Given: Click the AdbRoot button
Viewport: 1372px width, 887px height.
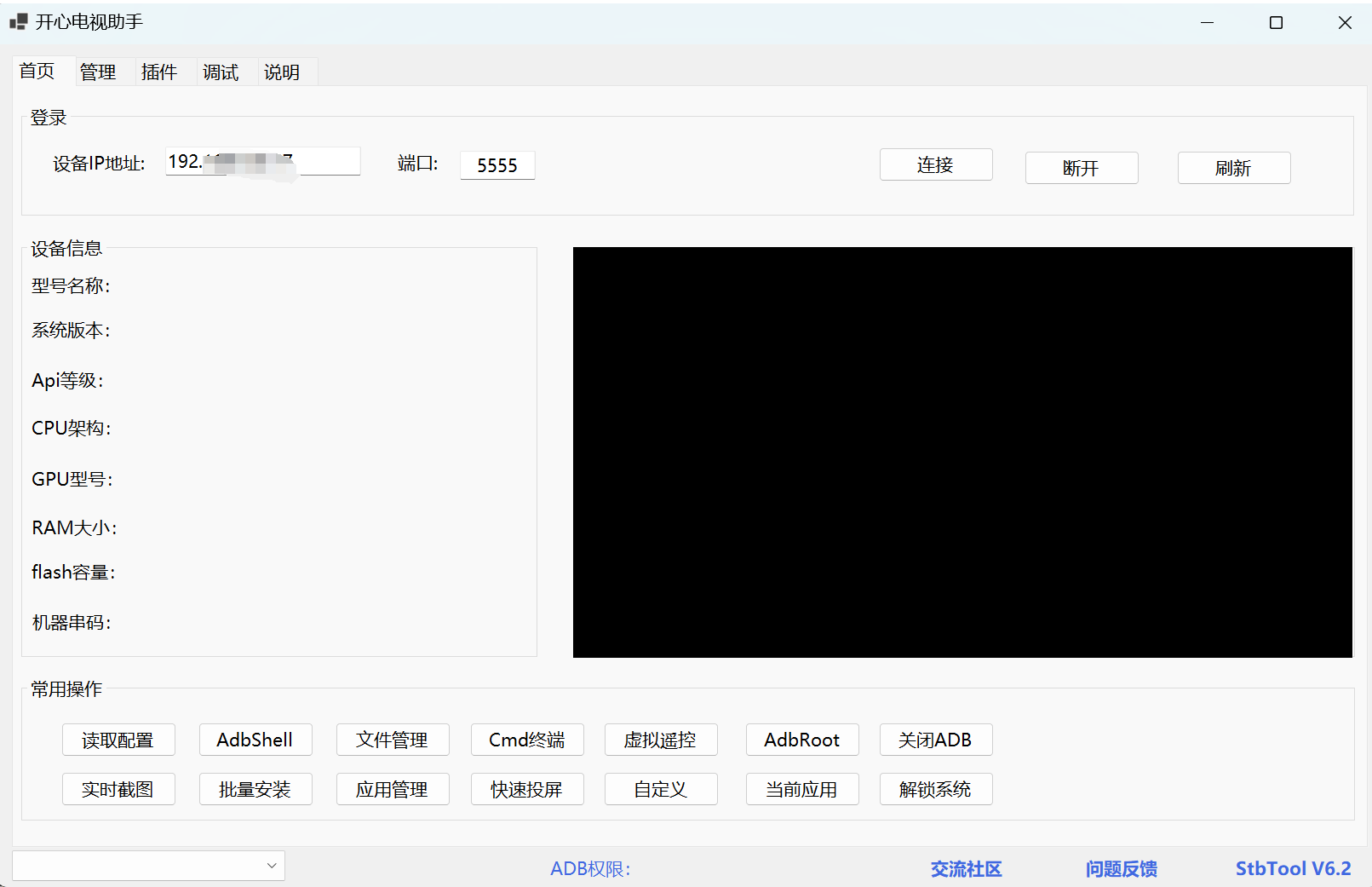Looking at the screenshot, I should click(x=802, y=740).
